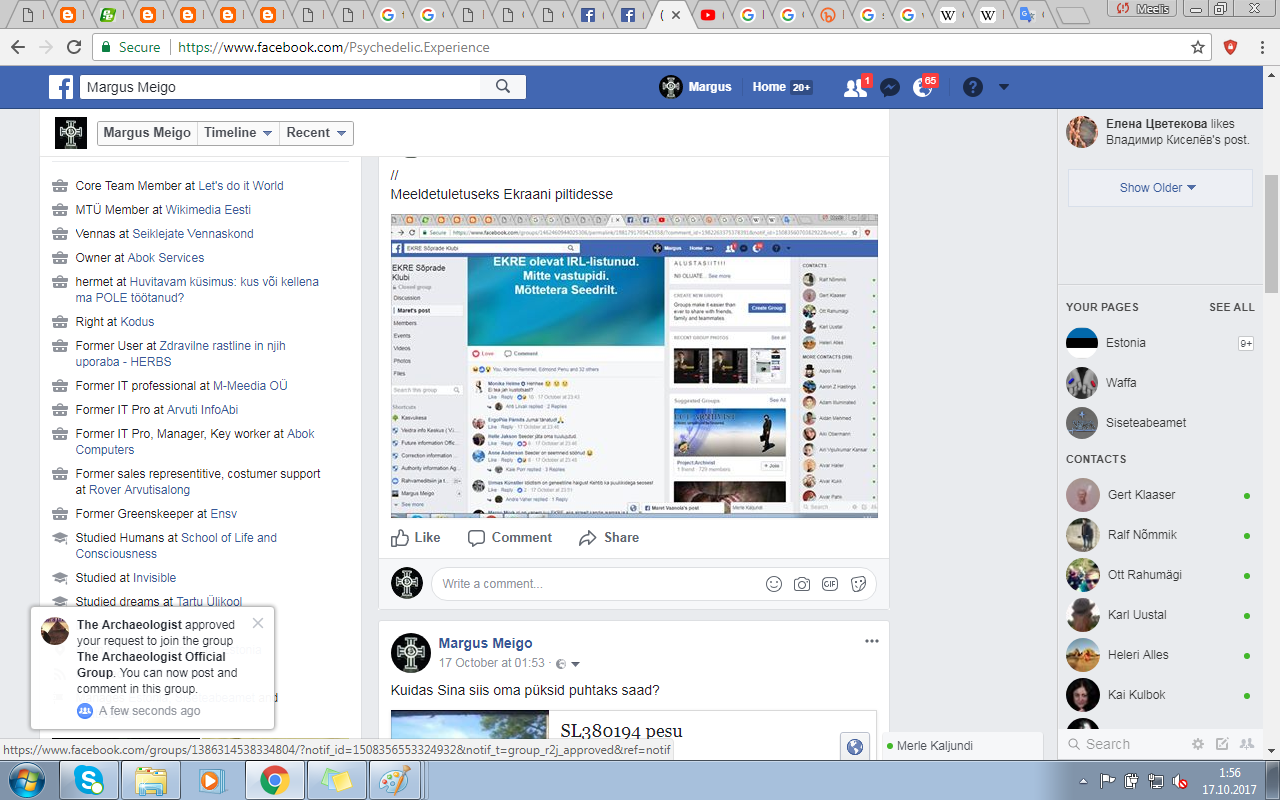Viewport: 1280px width, 800px height.
Task: Expand the account menu arrow in header
Action: pos(1004,87)
